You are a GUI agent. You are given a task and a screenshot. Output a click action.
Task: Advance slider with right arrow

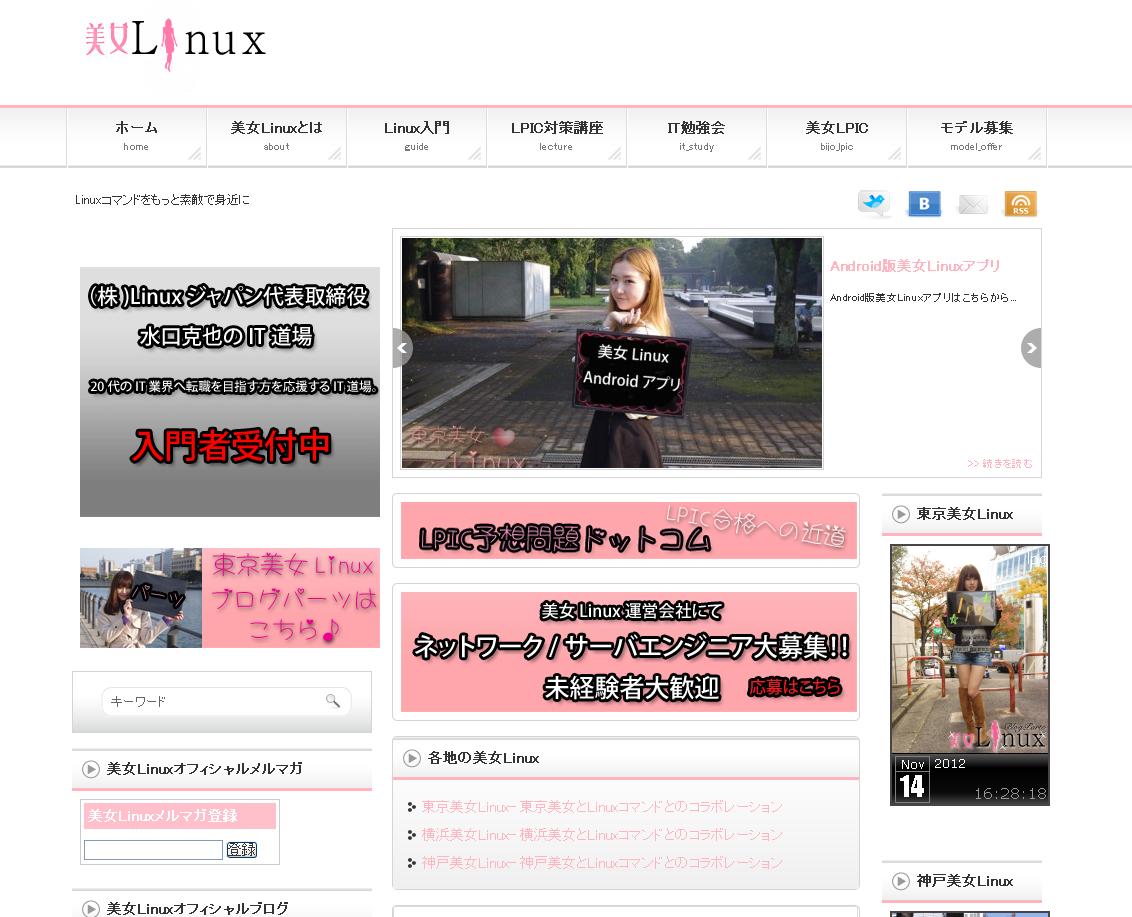point(1031,348)
